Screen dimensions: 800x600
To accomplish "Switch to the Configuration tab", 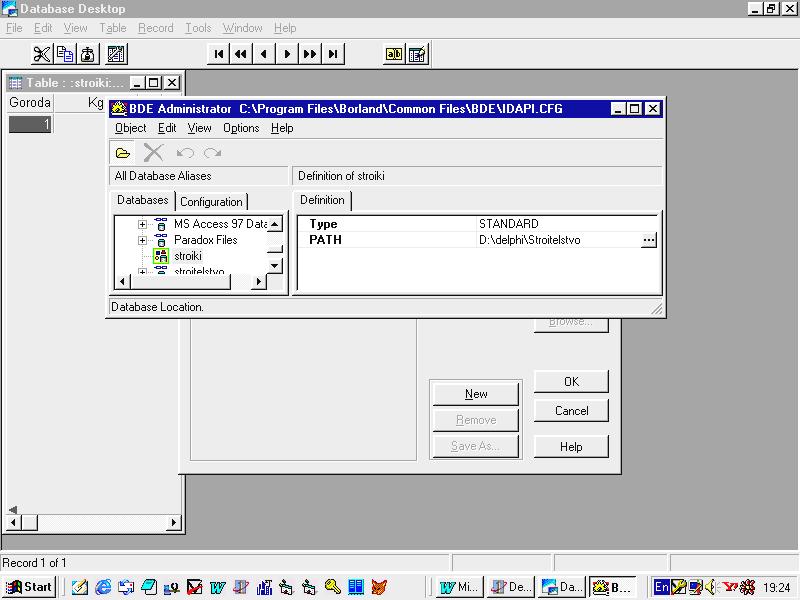I will (x=211, y=202).
